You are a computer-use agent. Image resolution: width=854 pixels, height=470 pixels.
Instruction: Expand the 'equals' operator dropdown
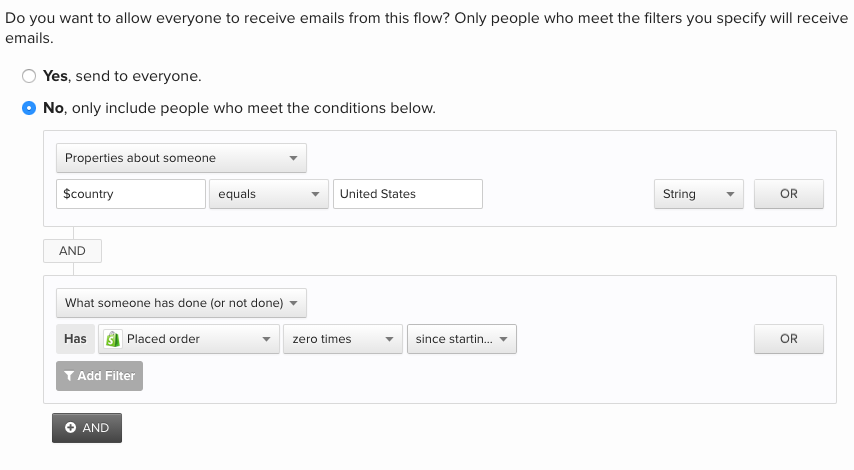(269, 194)
